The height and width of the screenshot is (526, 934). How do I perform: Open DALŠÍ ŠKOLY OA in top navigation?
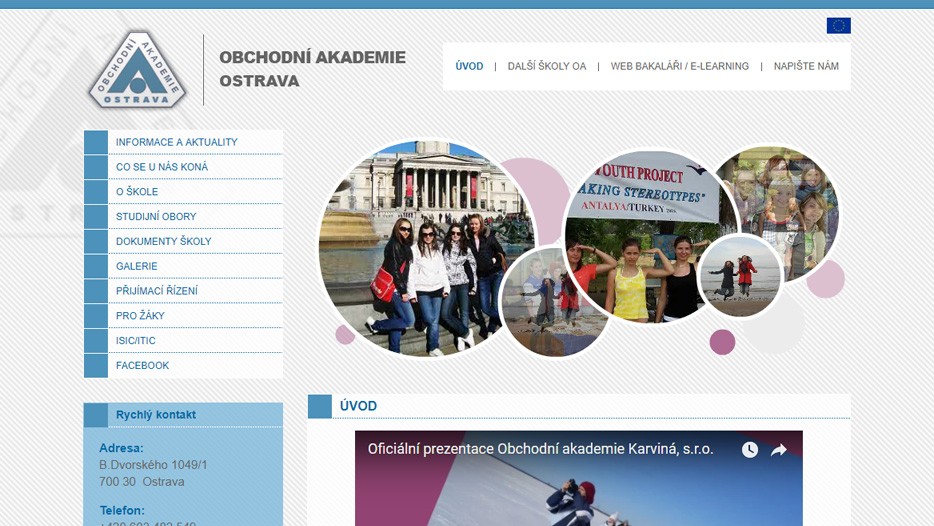point(547,66)
